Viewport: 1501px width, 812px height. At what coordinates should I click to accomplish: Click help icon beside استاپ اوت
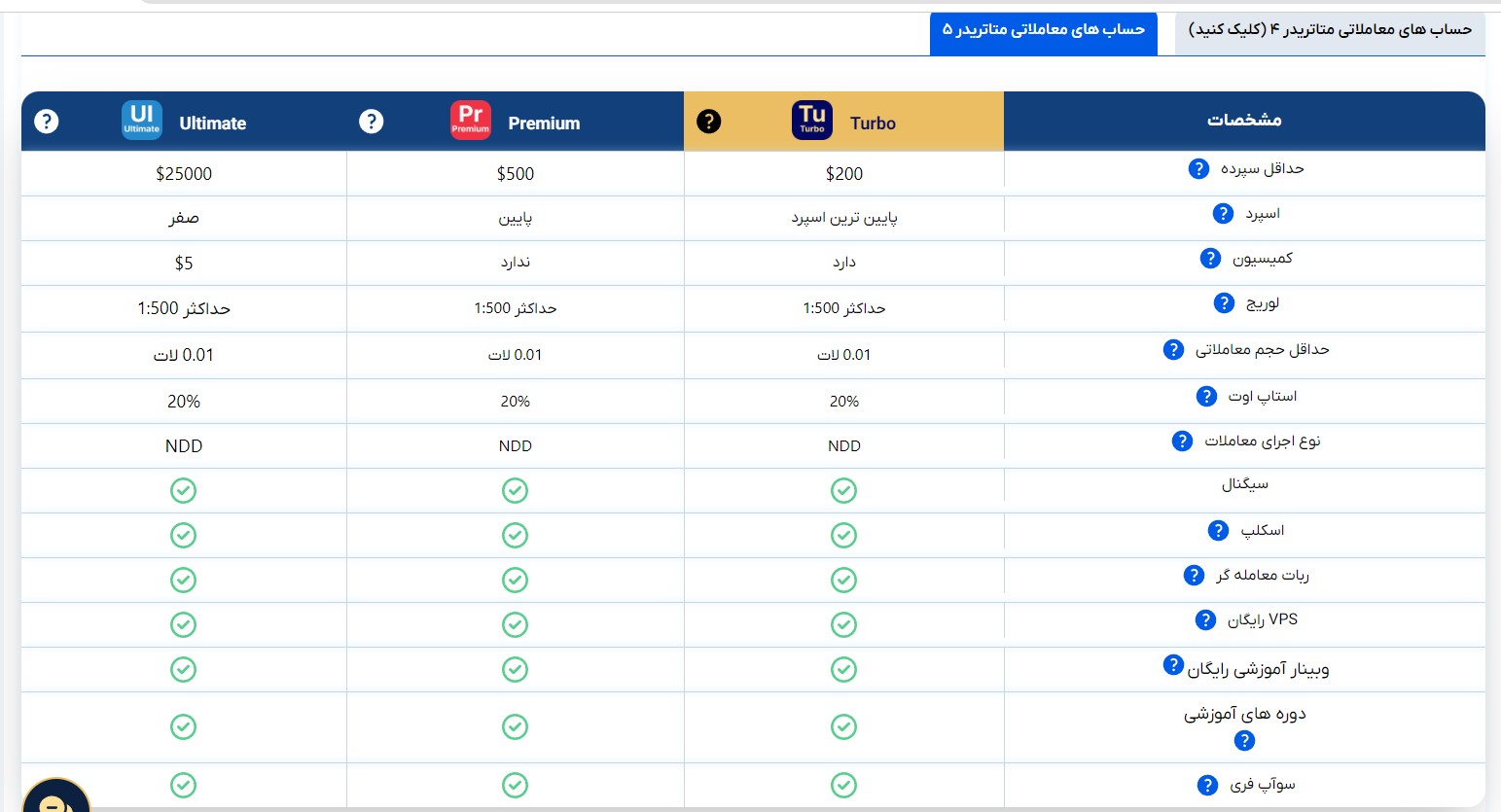click(x=1207, y=397)
